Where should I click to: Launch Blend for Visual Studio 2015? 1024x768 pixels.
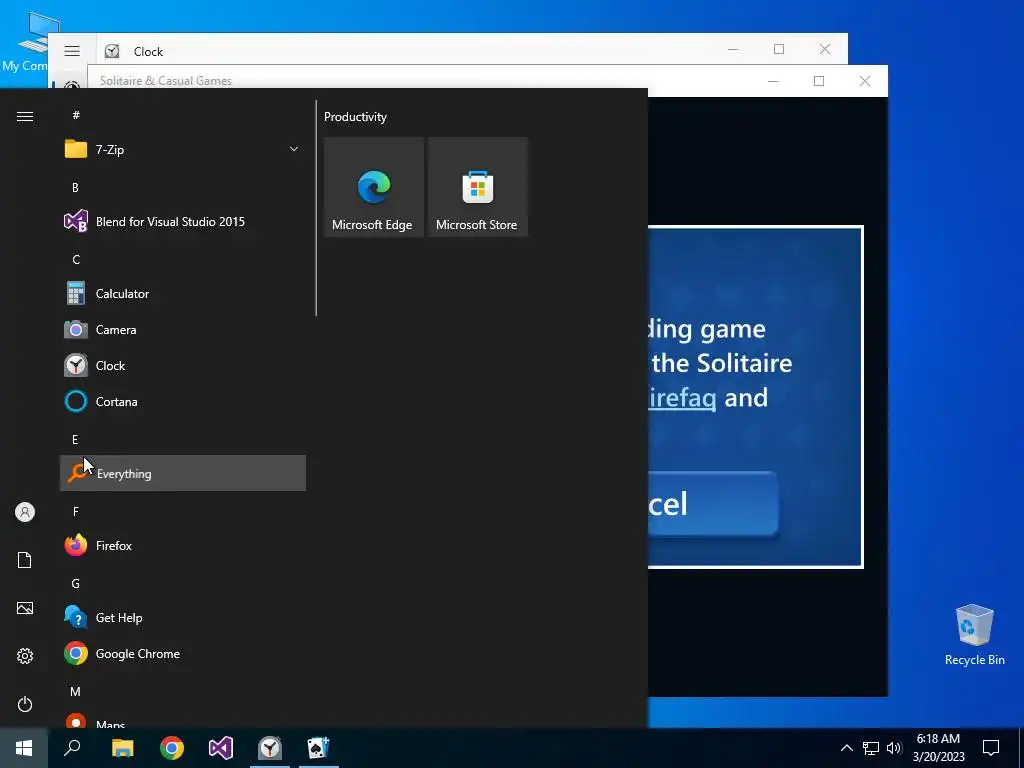[183, 221]
